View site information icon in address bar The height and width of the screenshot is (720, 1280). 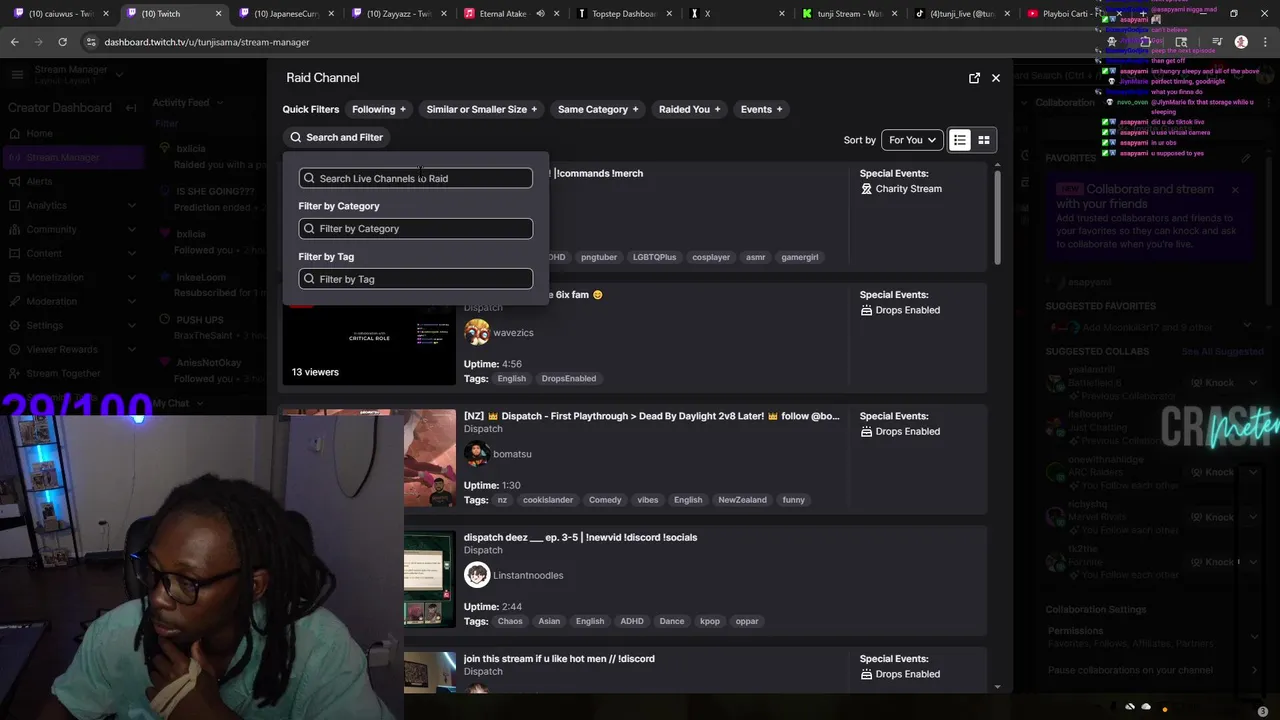coord(91,42)
